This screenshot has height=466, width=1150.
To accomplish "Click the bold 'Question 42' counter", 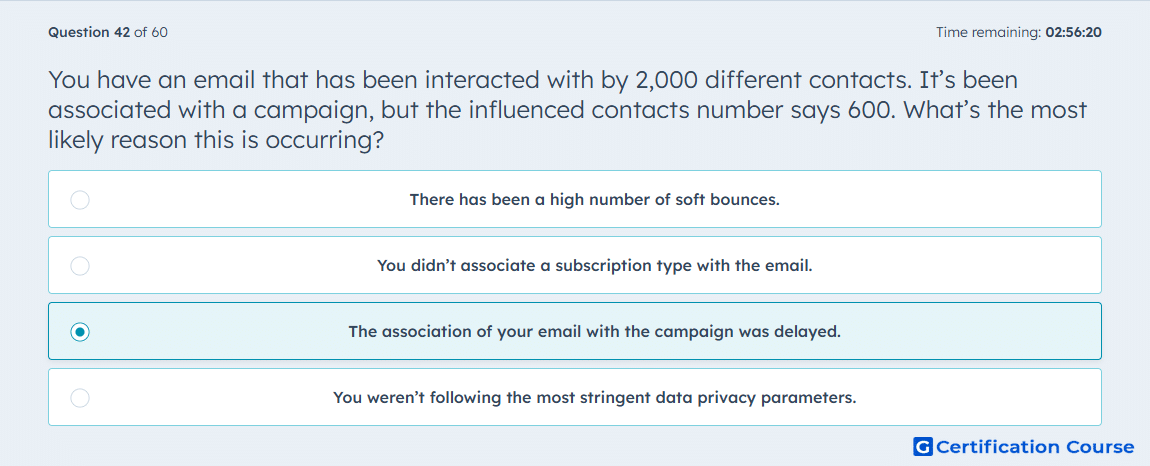I will [x=88, y=33].
